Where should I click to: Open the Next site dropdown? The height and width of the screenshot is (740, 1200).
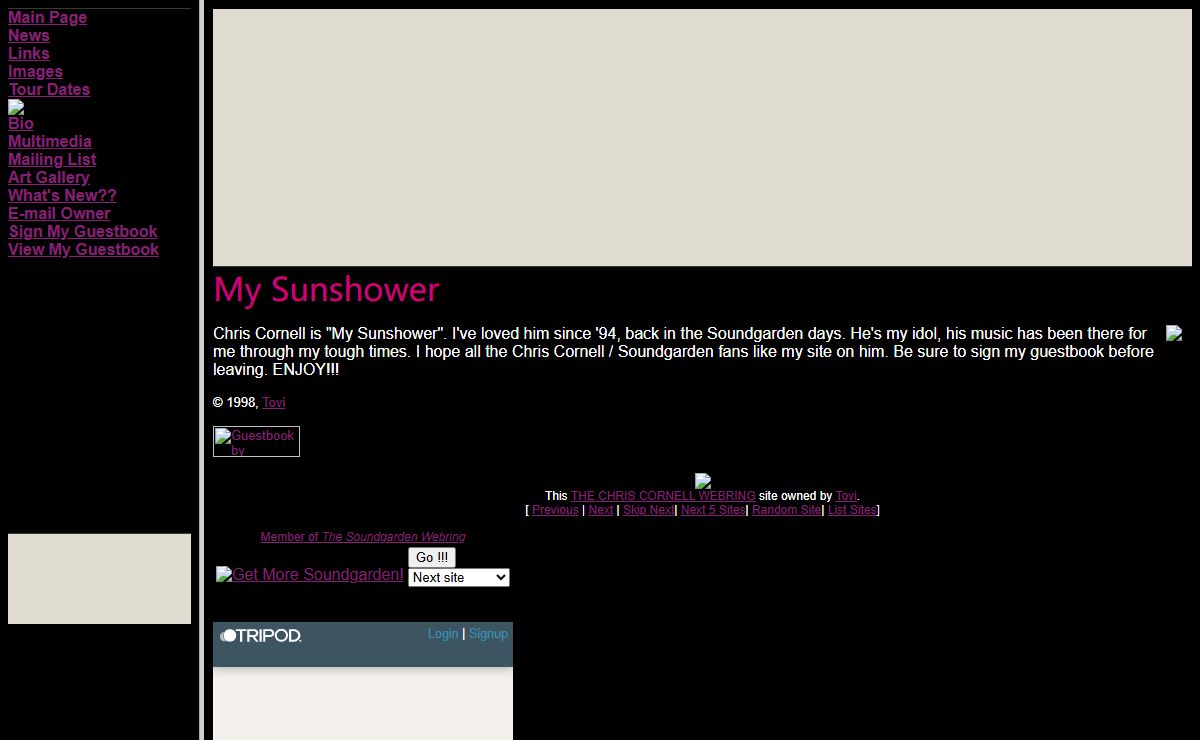pos(459,578)
